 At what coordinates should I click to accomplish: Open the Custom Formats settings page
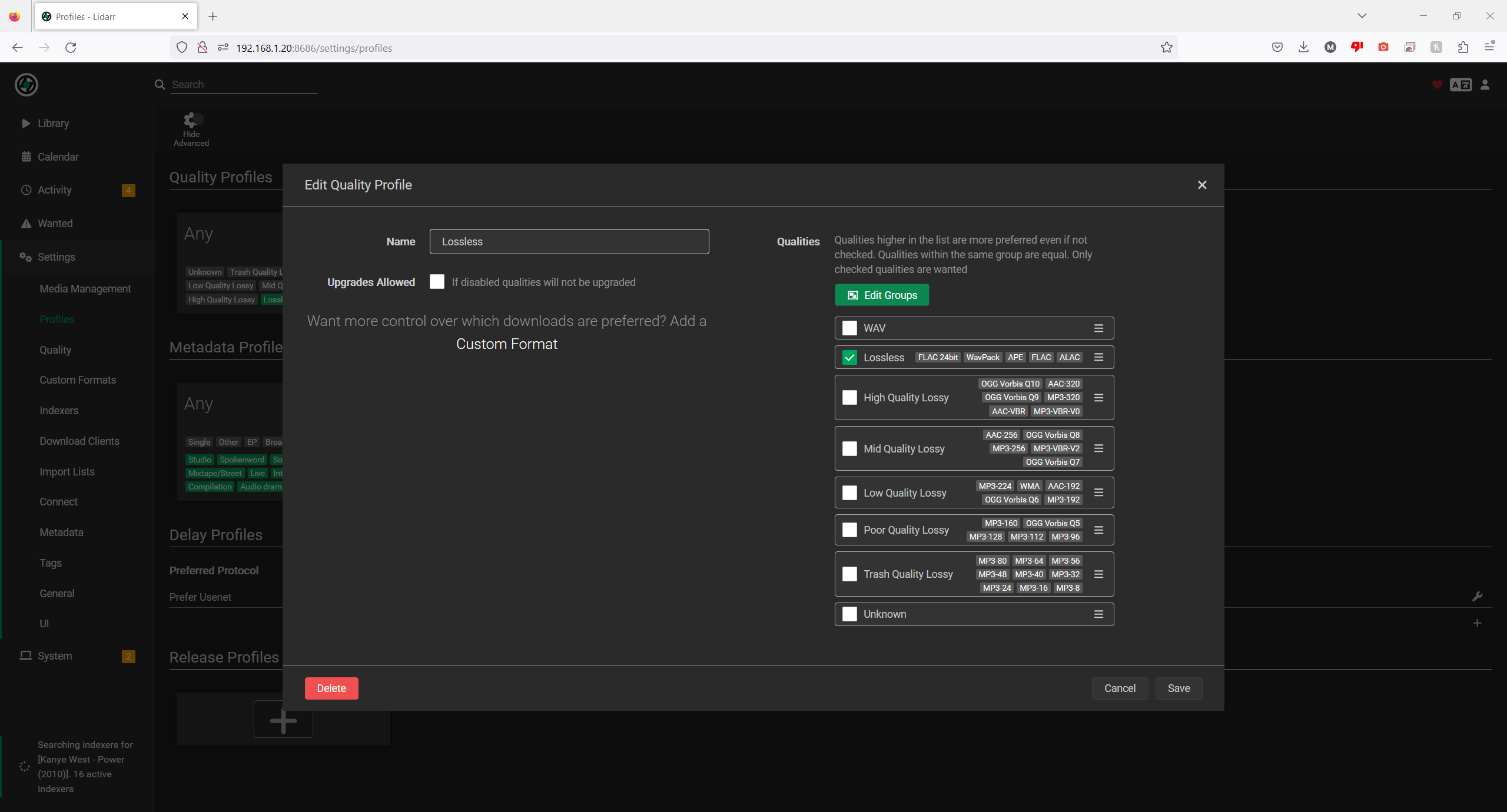point(78,380)
